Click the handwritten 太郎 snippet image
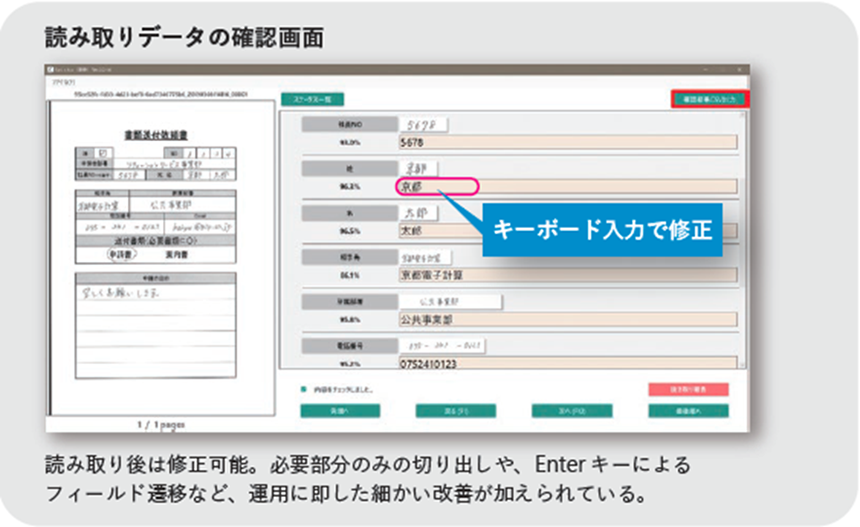The image size is (860, 527). click(418, 213)
